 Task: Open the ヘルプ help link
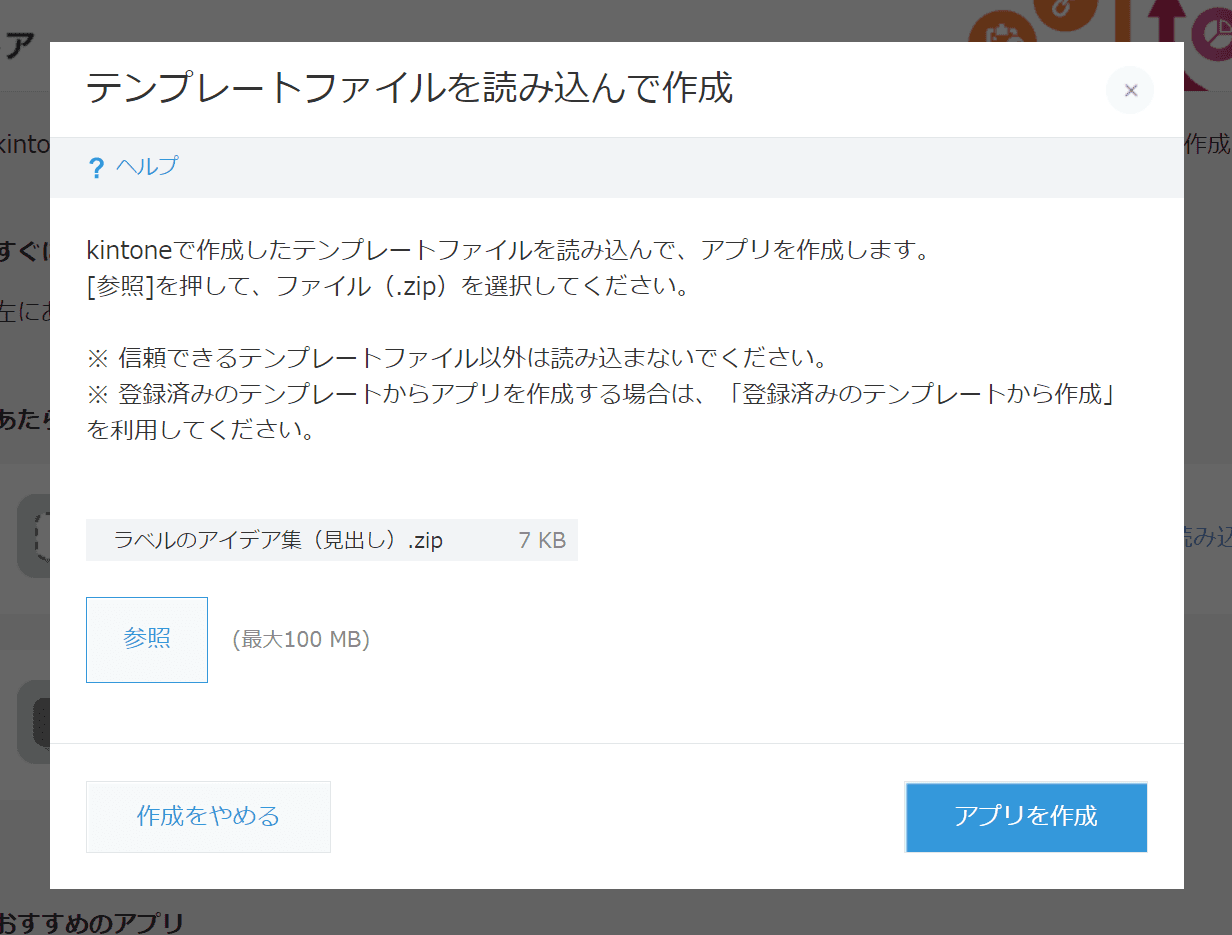tap(147, 166)
